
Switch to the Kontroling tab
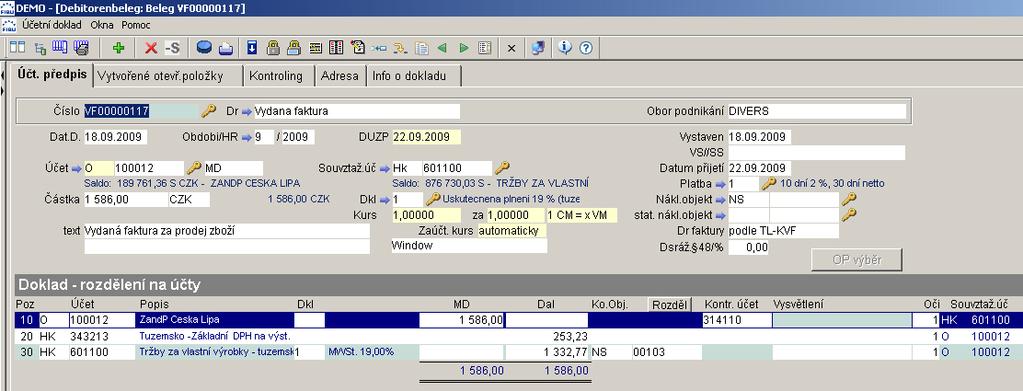(279, 76)
